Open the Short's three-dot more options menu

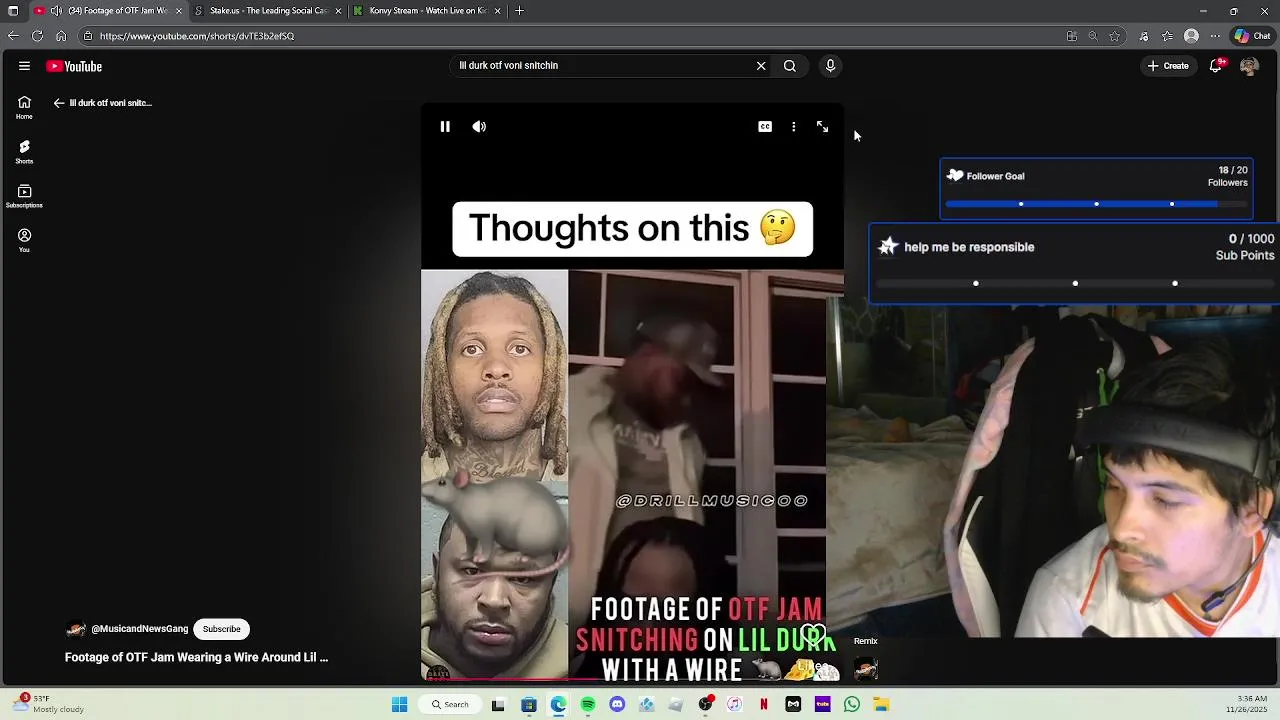(794, 127)
